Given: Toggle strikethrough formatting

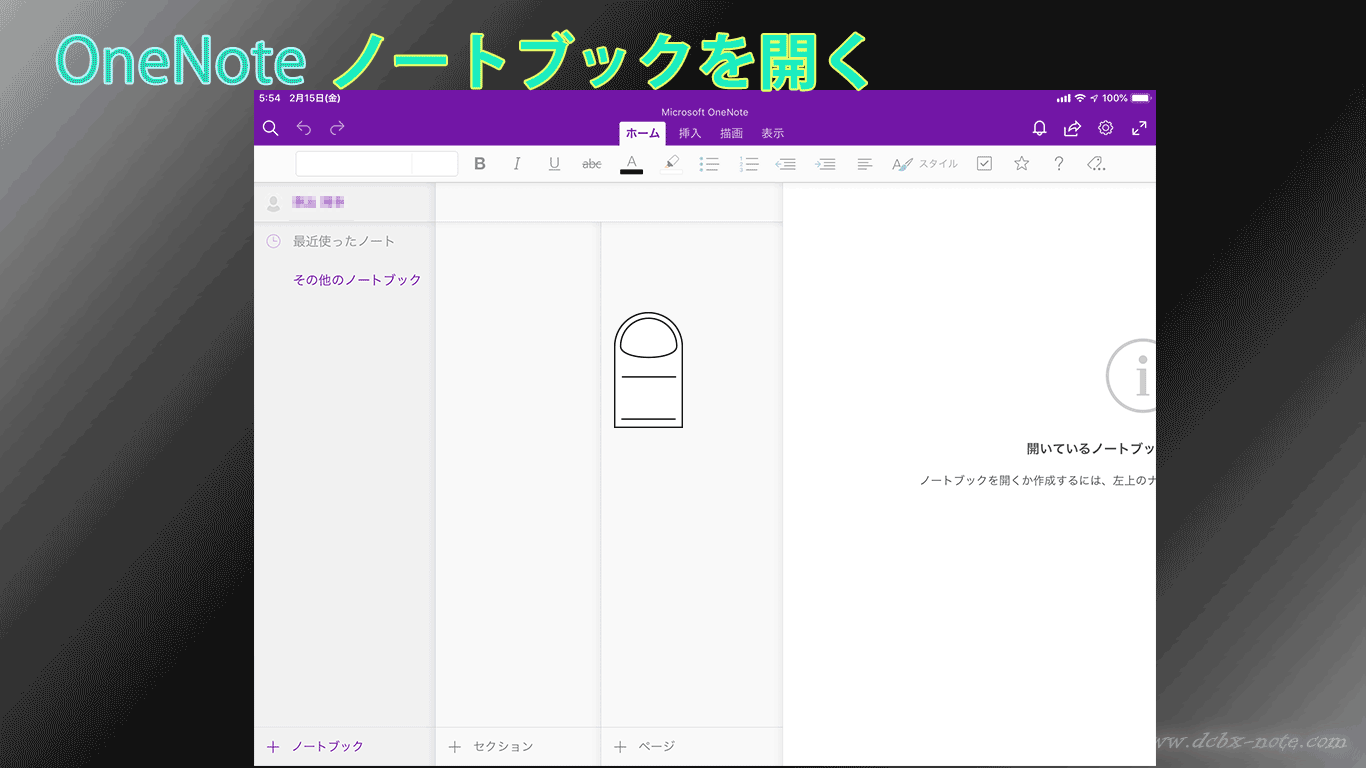Looking at the screenshot, I should coord(592,164).
